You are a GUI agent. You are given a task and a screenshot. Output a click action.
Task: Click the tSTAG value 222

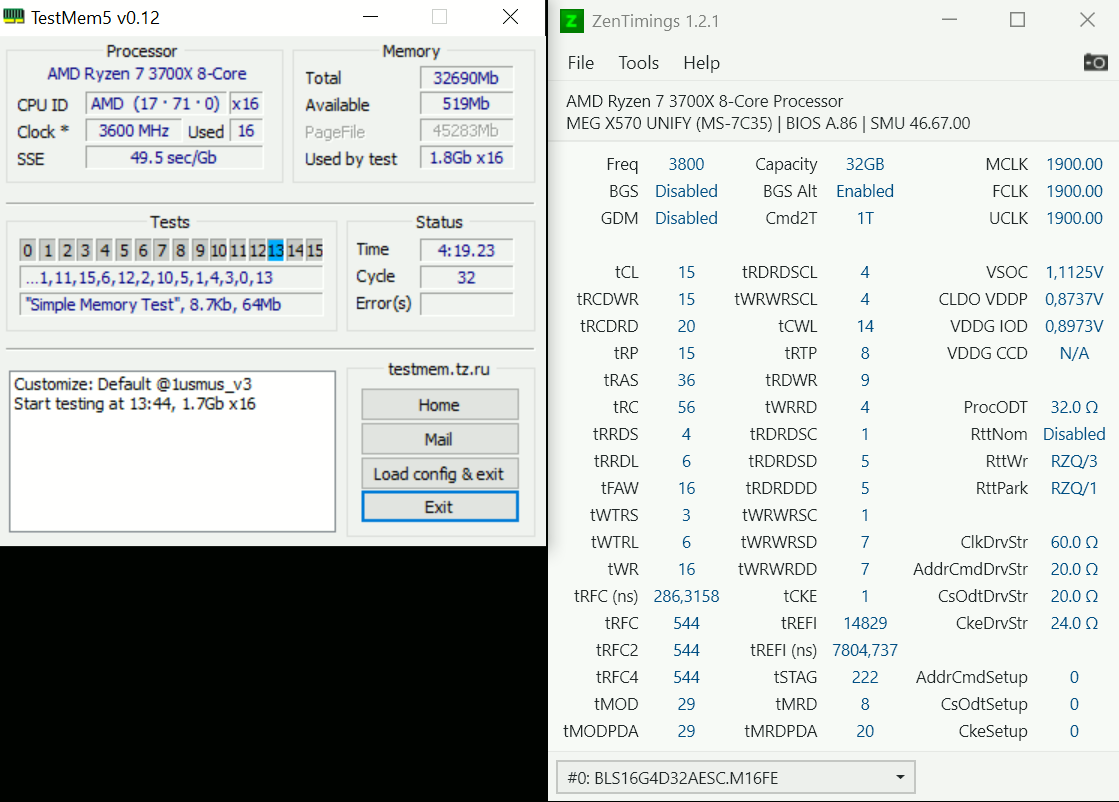pos(865,677)
